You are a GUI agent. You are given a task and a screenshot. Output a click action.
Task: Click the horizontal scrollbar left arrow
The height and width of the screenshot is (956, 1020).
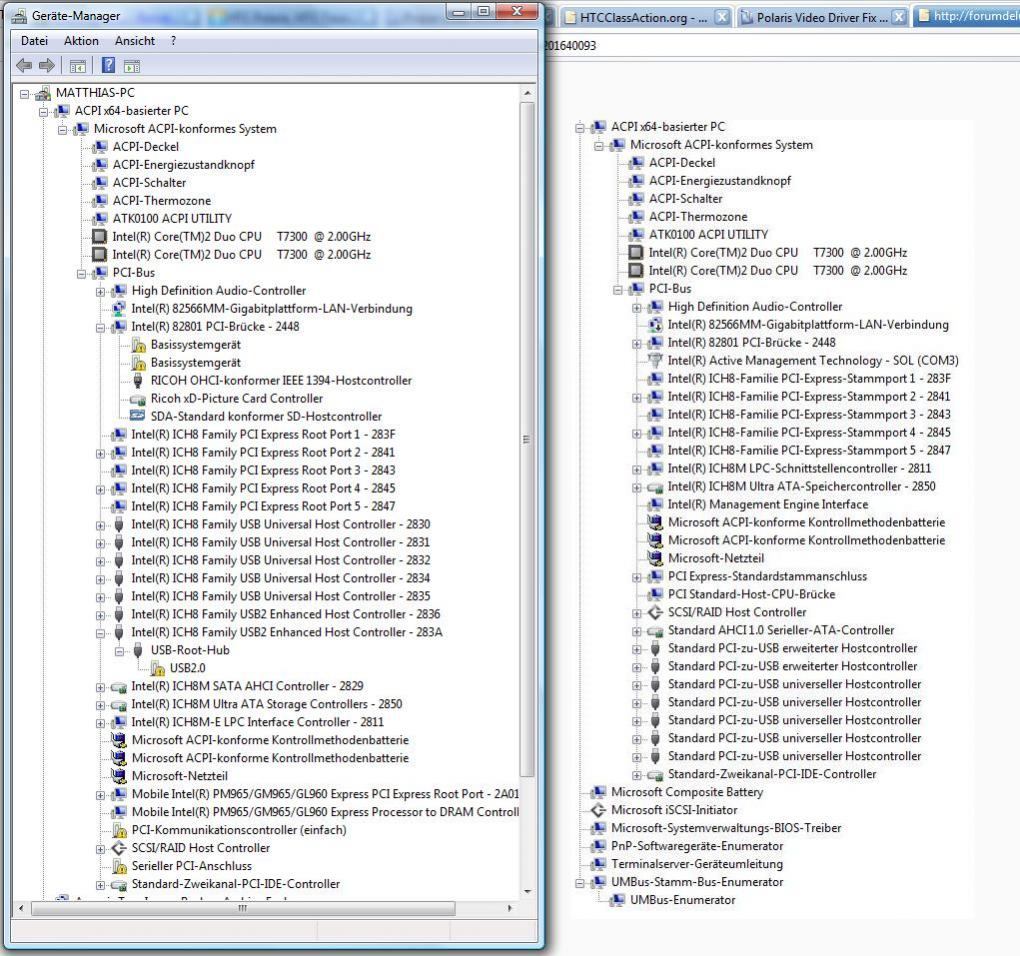point(21,908)
